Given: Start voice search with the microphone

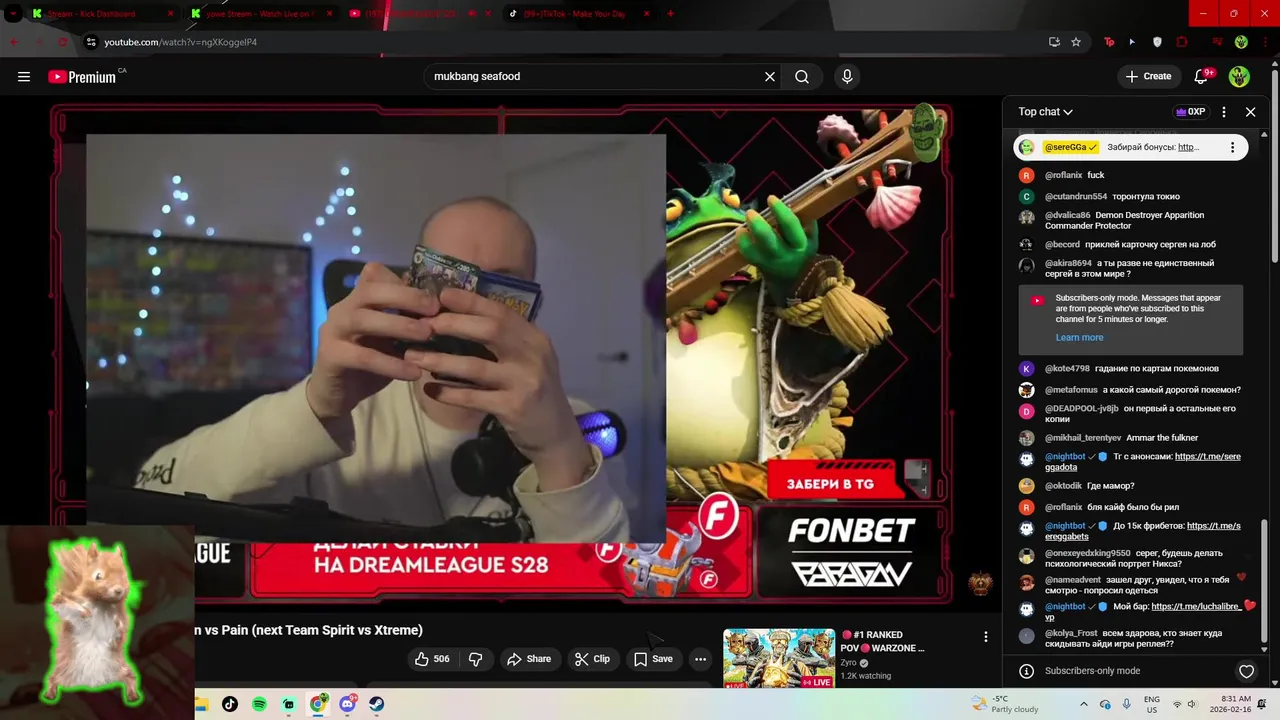Looking at the screenshot, I should [847, 76].
